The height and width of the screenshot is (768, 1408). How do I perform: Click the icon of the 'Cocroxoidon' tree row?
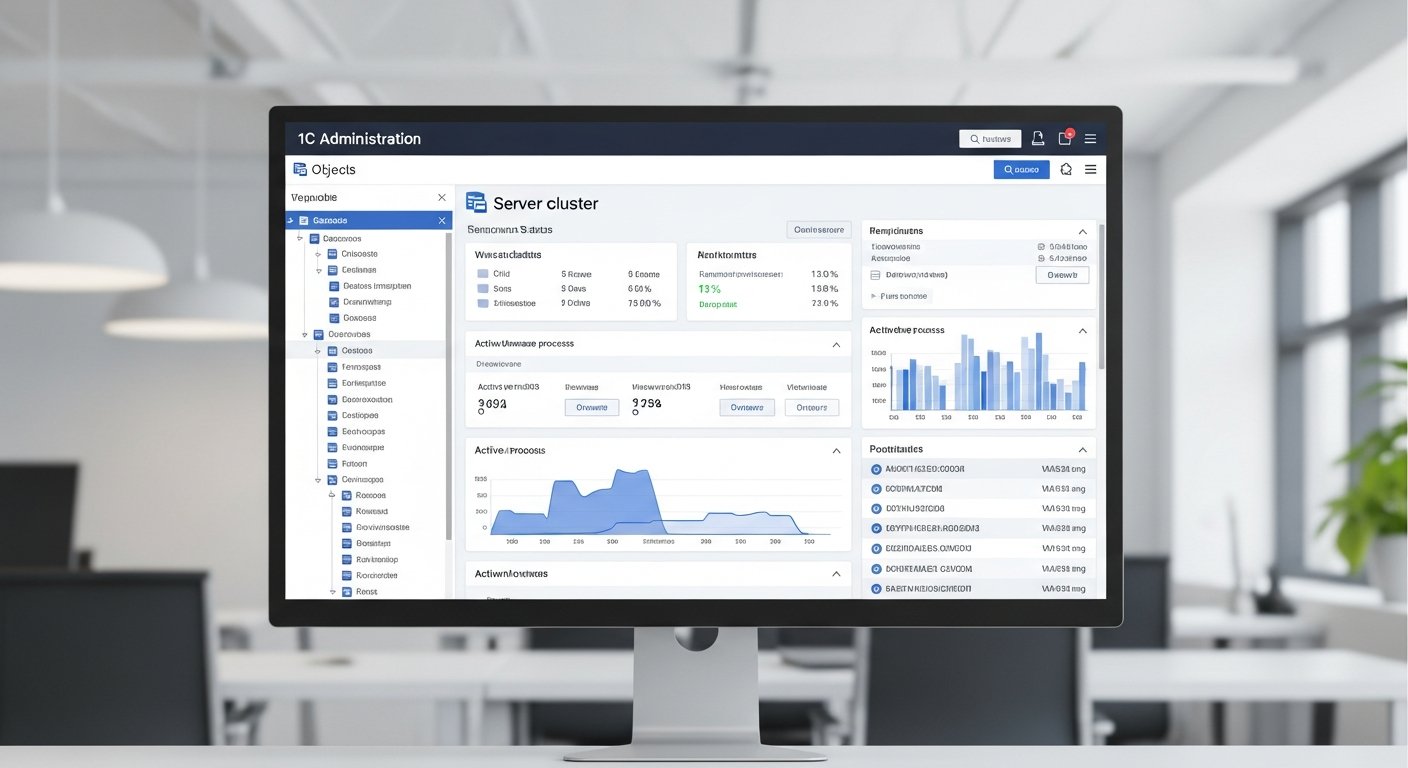point(333,399)
